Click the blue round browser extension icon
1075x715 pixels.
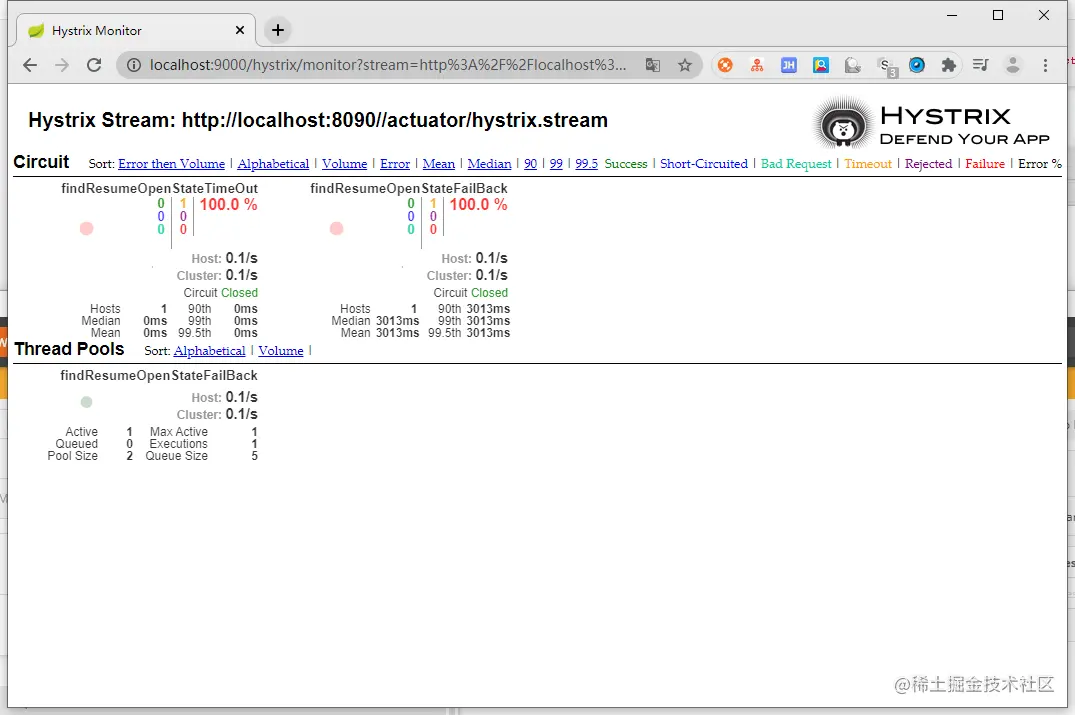tap(917, 65)
